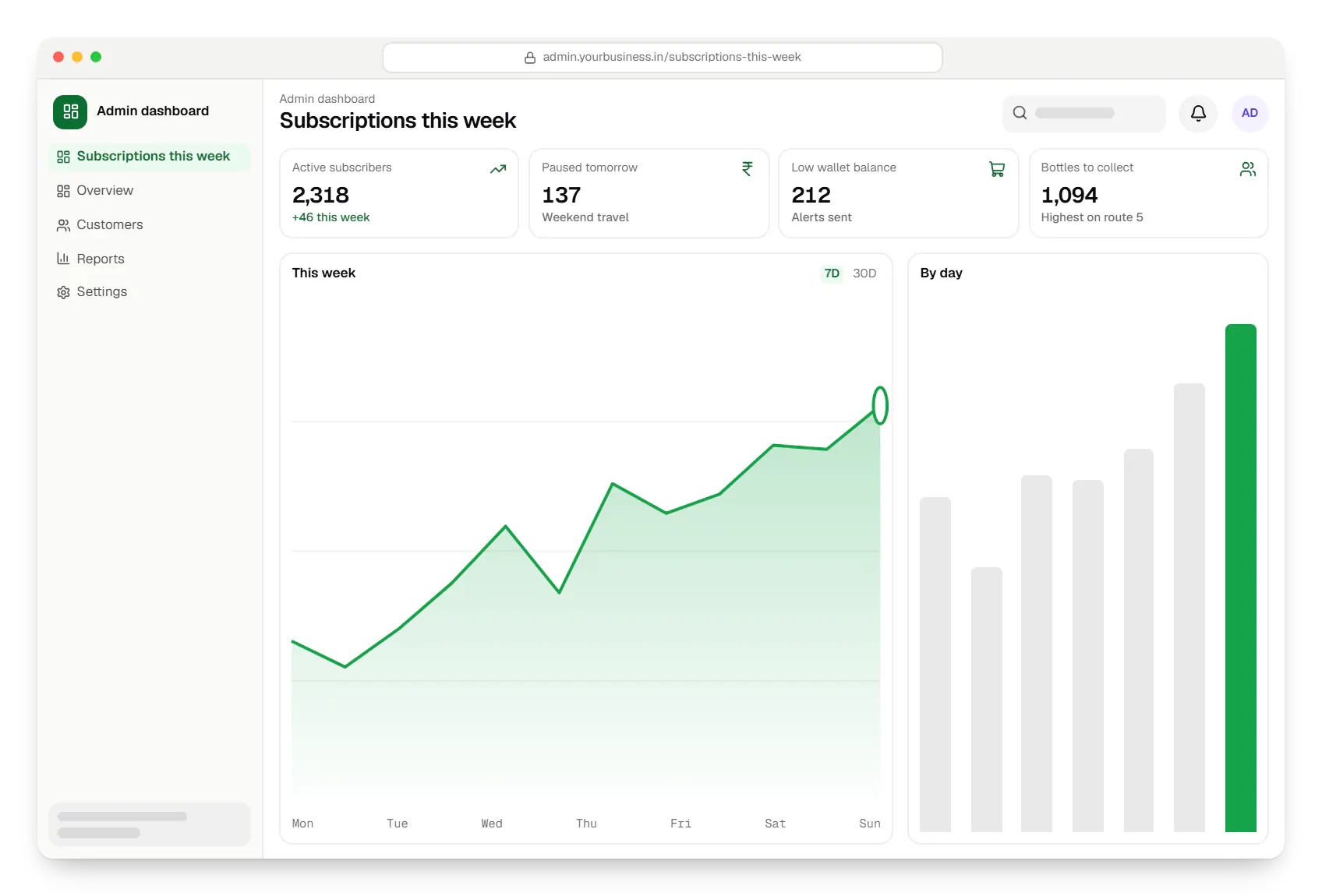Click the trend arrow icon on Active subscribers

[x=498, y=169]
